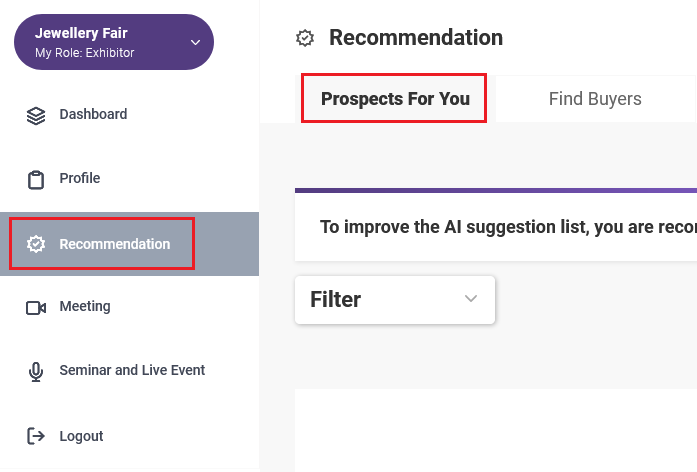Open Seminar and Live Event text link
This screenshot has height=472, width=697.
pyautogui.click(x=132, y=370)
